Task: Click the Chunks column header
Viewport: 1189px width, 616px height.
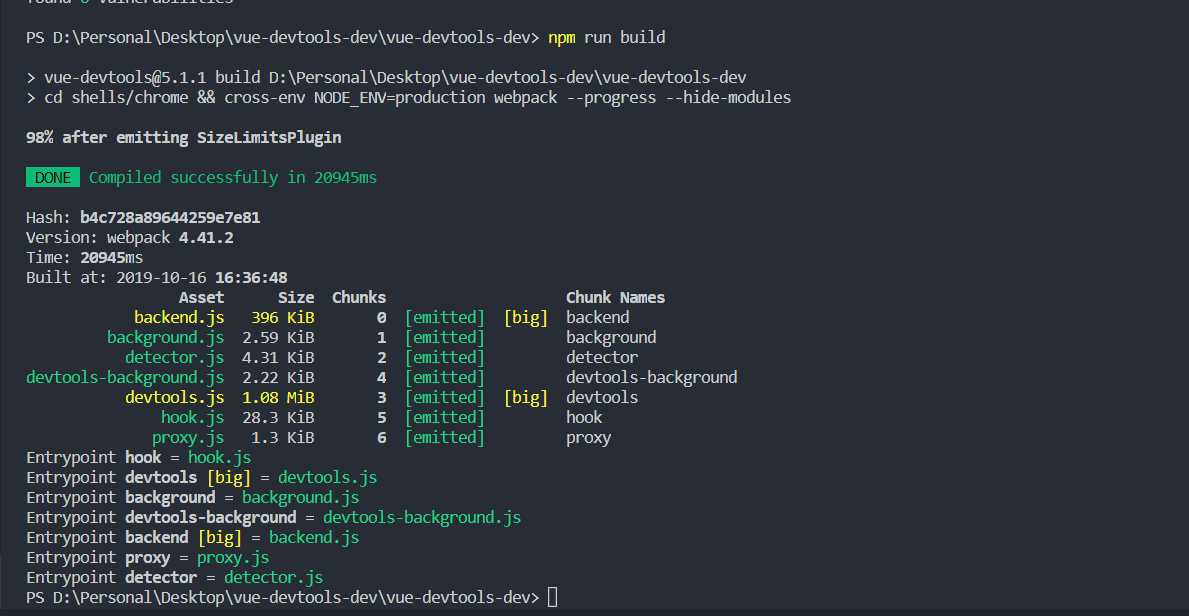Action: coord(359,297)
